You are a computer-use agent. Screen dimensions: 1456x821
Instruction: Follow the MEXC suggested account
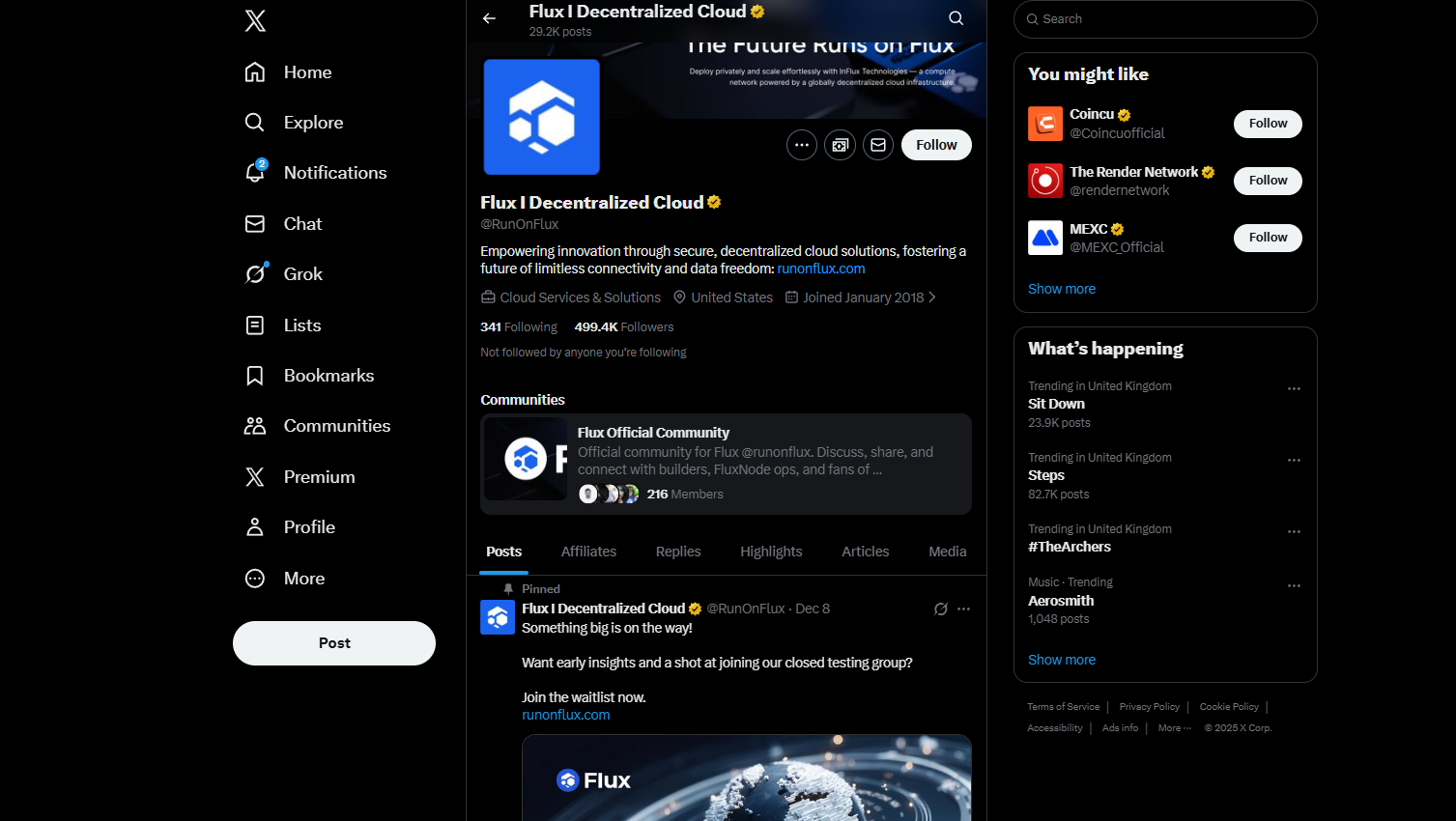(1267, 238)
